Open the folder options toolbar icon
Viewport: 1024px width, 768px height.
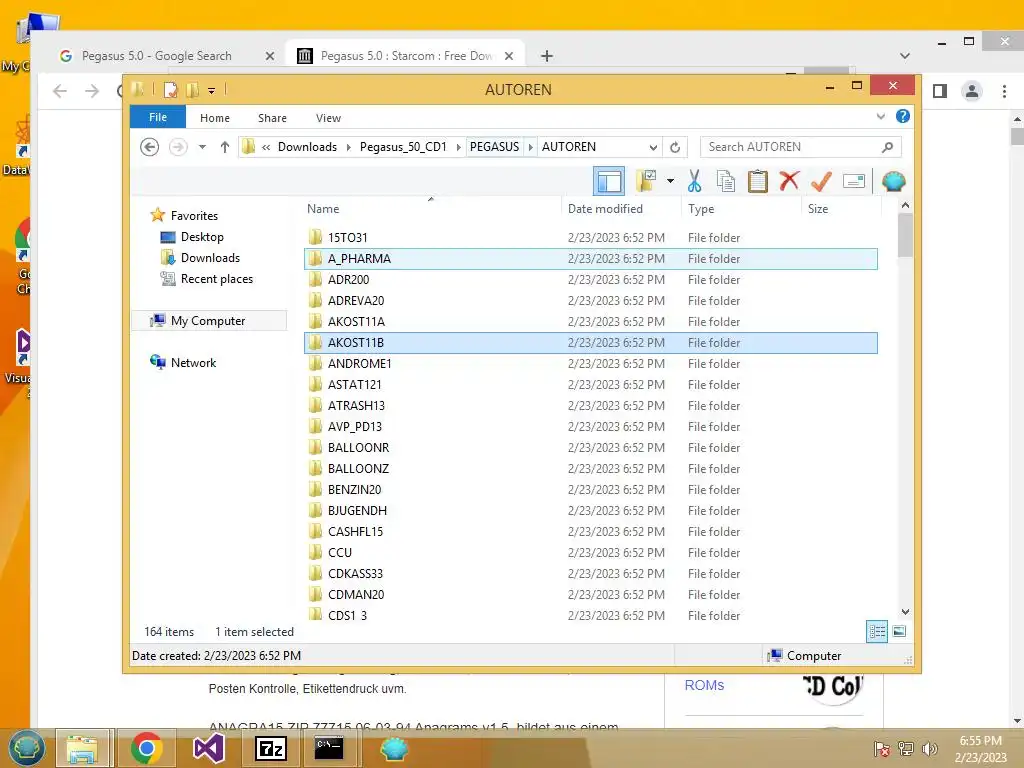coord(647,181)
